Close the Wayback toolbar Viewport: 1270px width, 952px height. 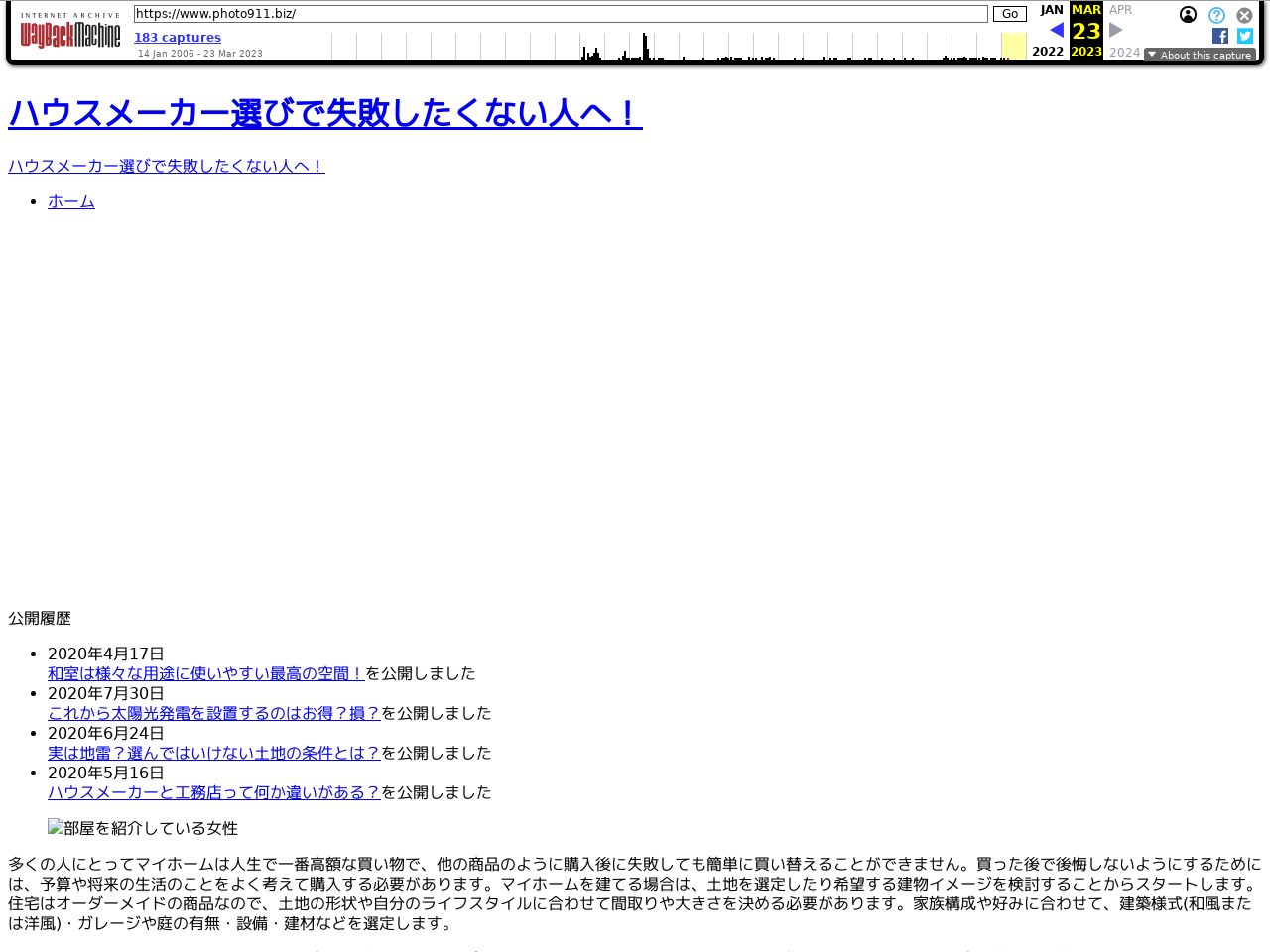coord(1244,15)
